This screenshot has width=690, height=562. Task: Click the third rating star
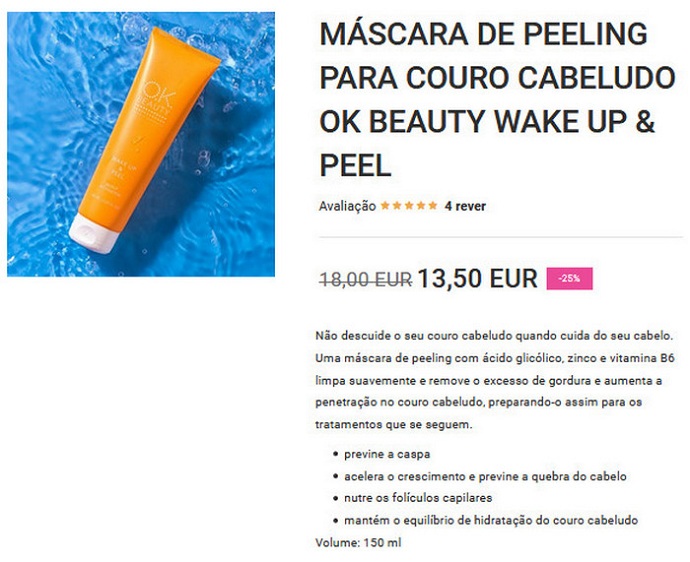(x=409, y=206)
